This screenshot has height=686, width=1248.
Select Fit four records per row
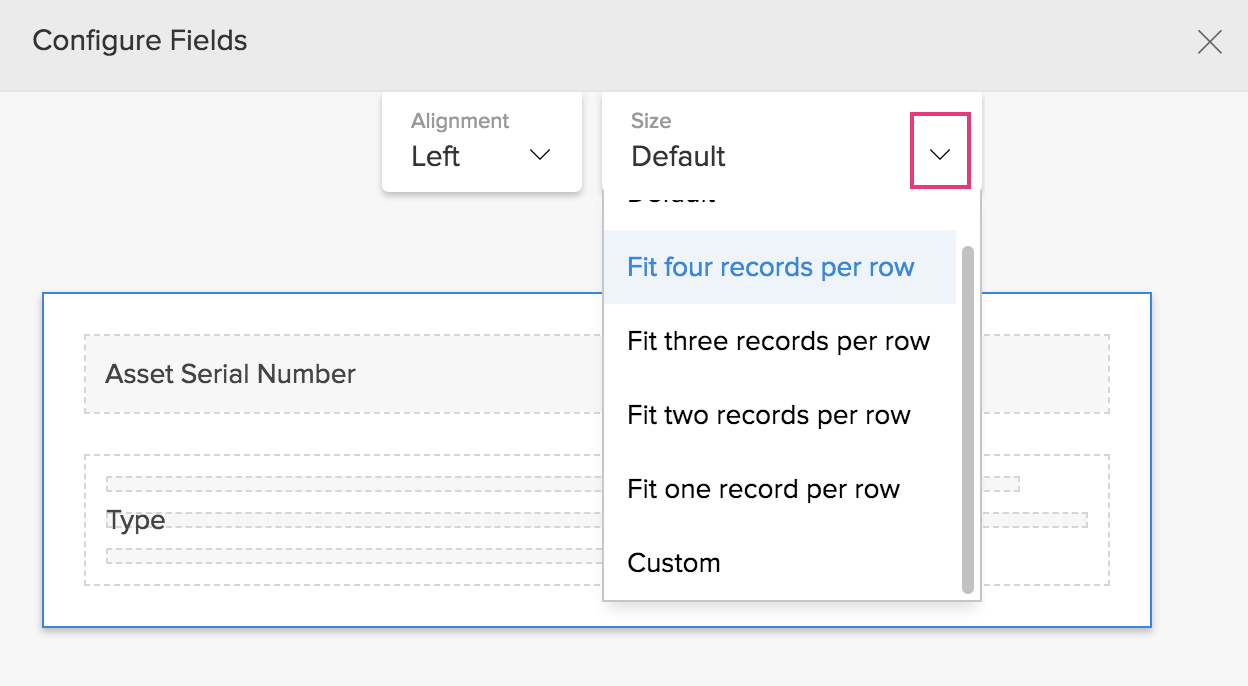tap(770, 267)
